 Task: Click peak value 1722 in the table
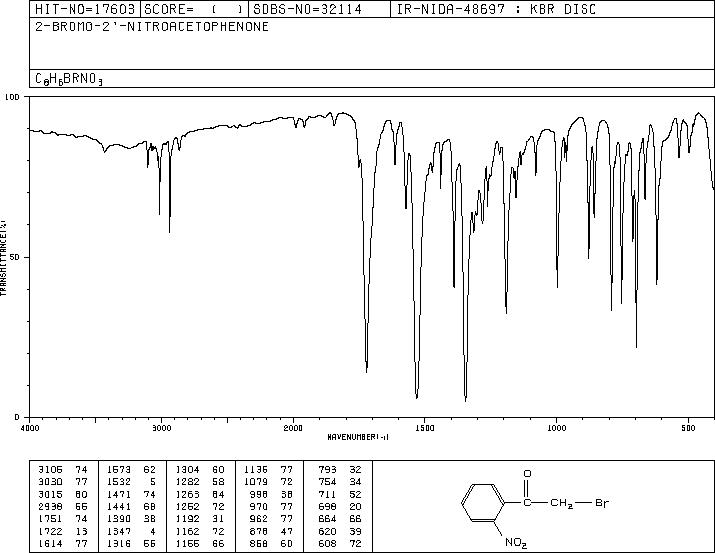50,531
